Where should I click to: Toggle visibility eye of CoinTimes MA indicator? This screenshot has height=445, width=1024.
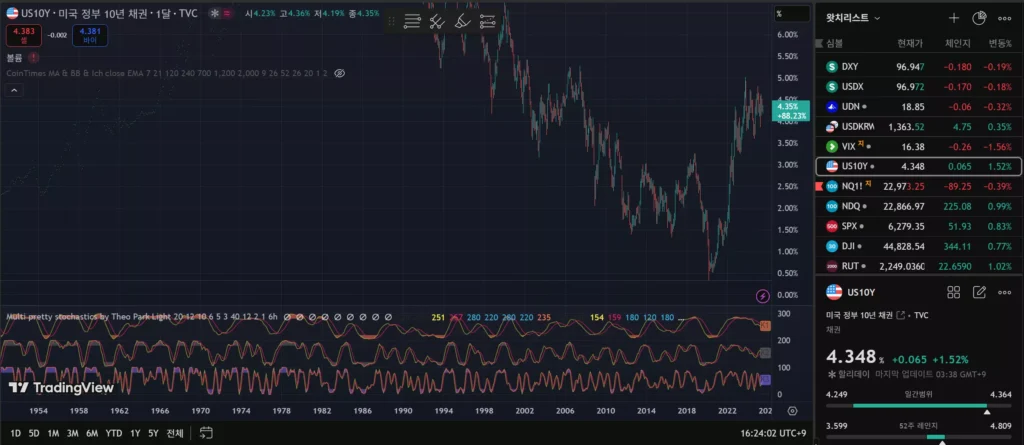coord(339,73)
